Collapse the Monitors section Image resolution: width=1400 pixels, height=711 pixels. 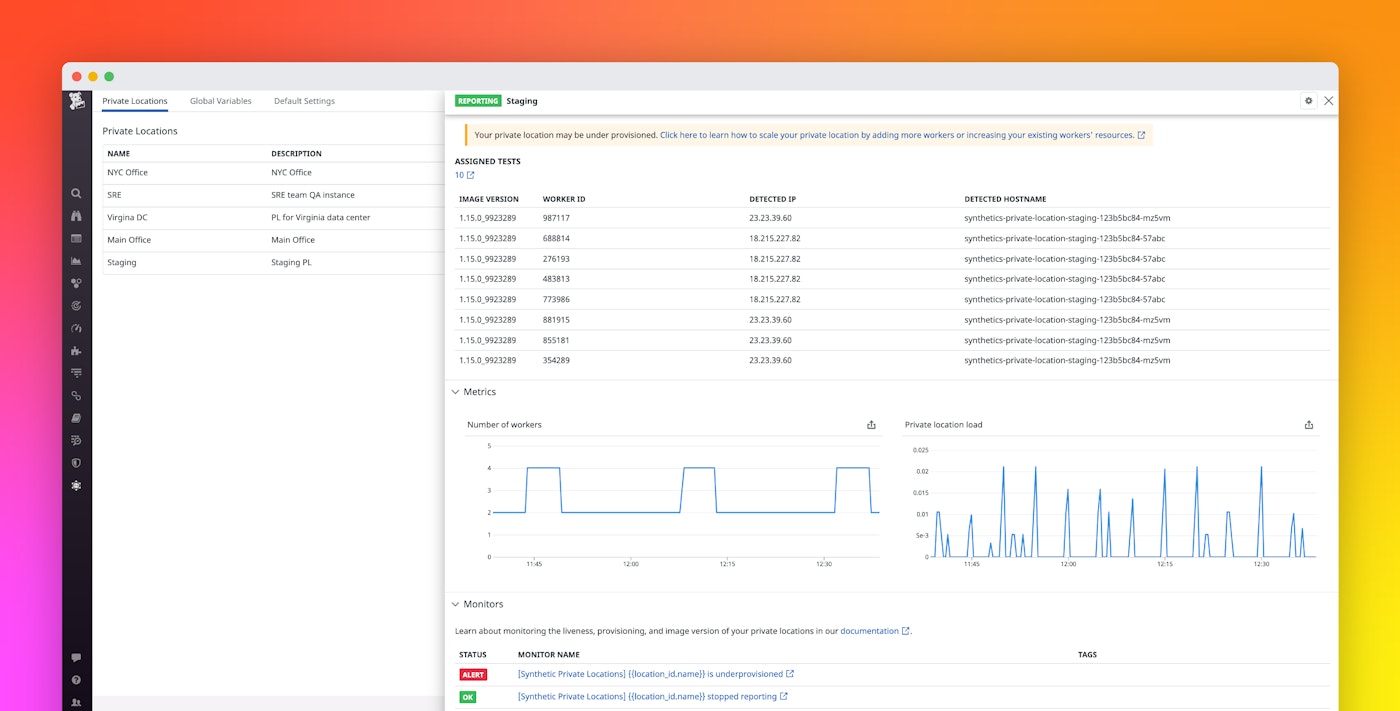click(x=456, y=603)
